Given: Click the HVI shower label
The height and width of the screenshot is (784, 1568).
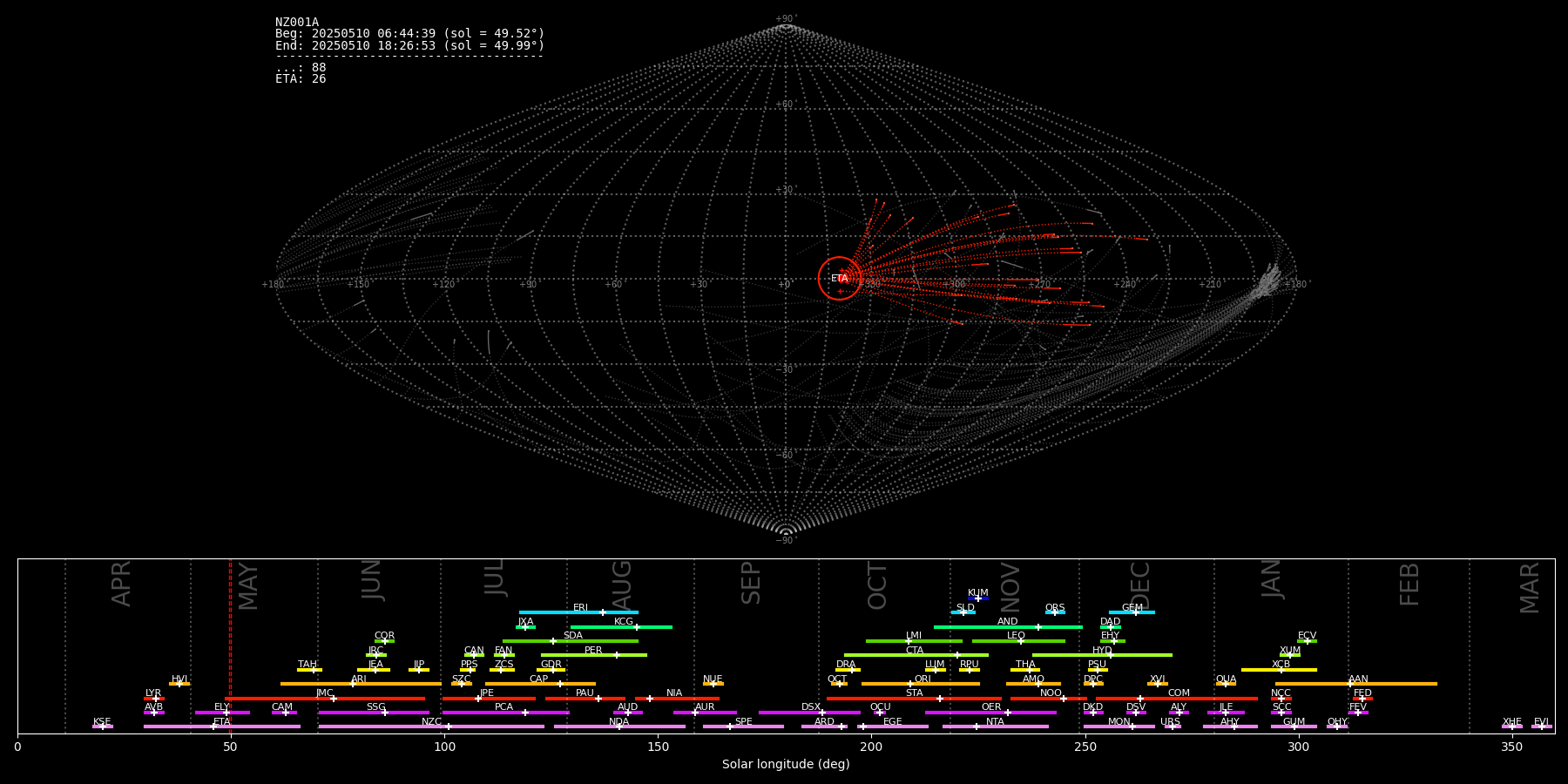Looking at the screenshot, I should click(x=179, y=679).
